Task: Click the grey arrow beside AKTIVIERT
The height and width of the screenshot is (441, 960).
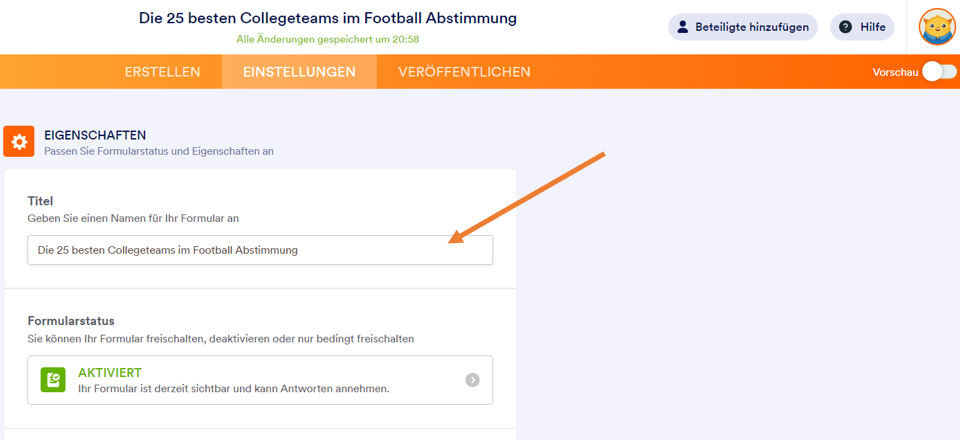Action: pyautogui.click(x=473, y=380)
